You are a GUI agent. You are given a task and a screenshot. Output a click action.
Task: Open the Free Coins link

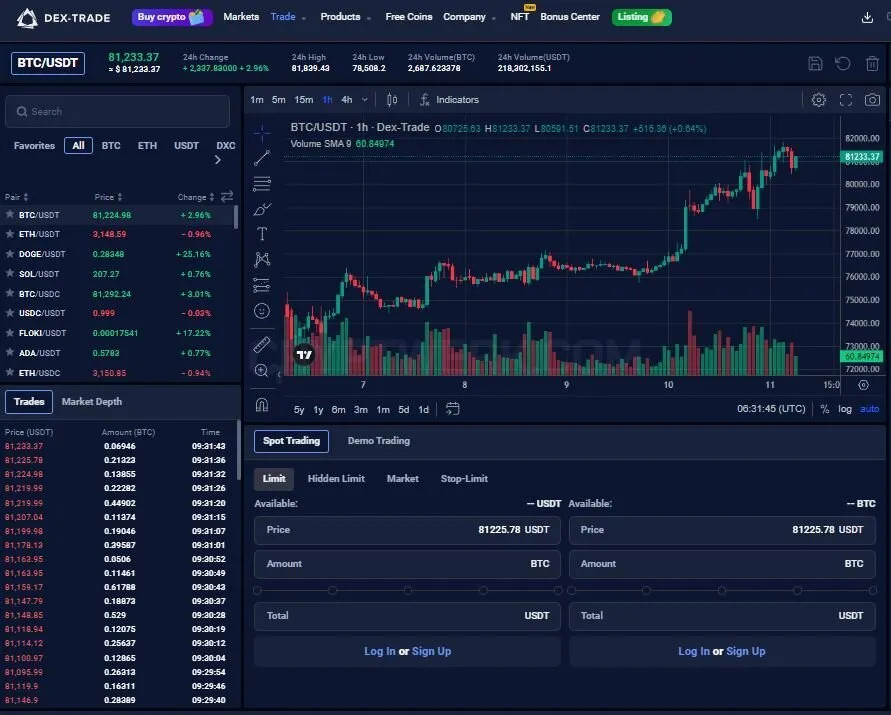[x=409, y=17]
